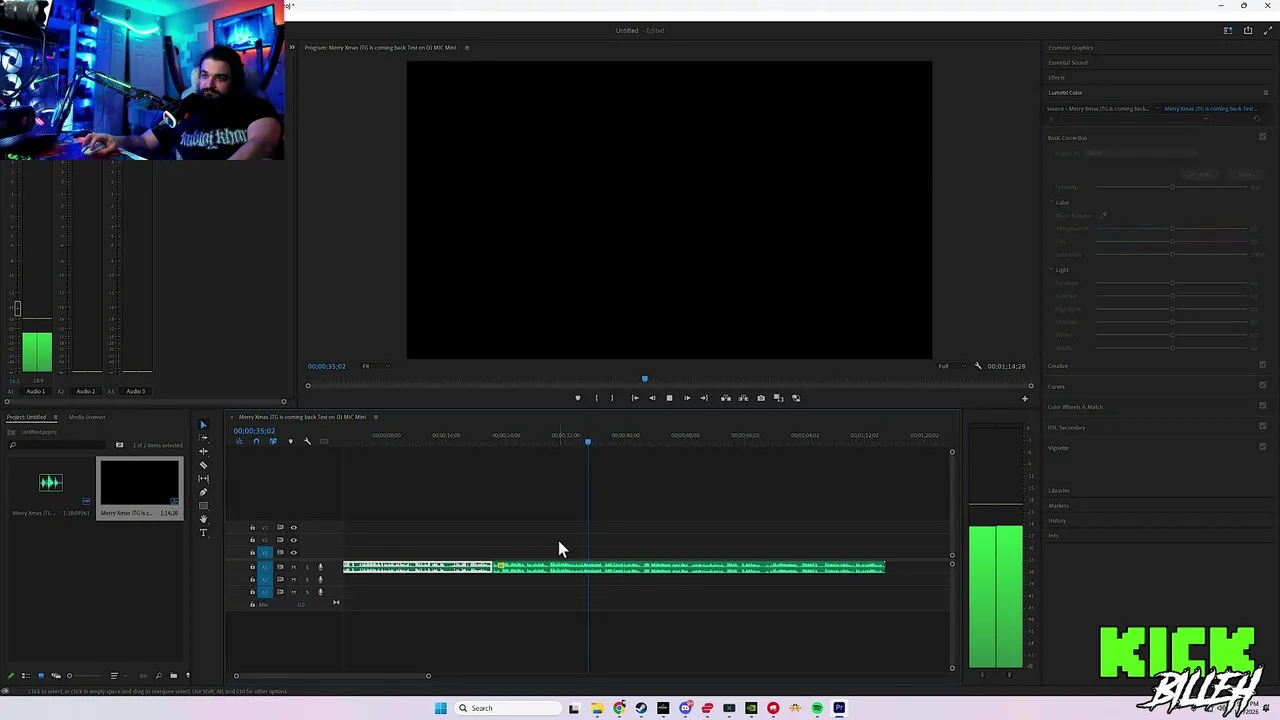Select the Razor tool
Screen dimensions: 1280x720
click(203, 465)
